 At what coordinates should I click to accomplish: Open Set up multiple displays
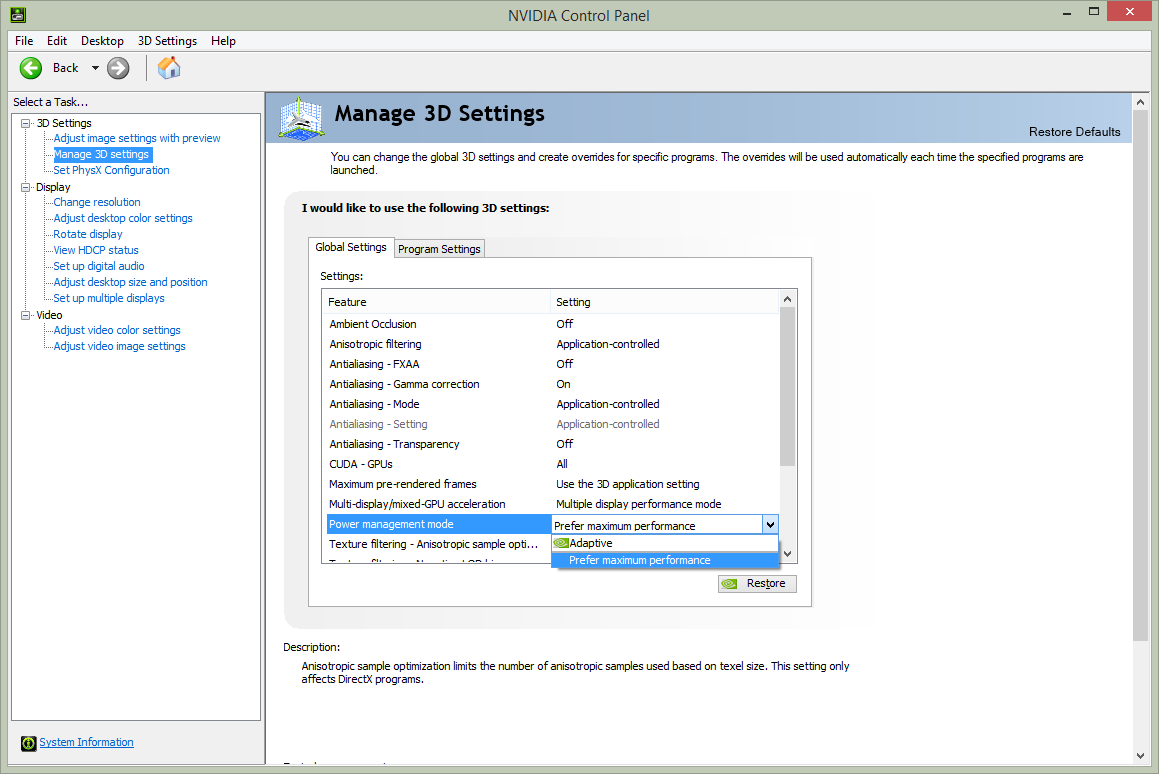[x=109, y=298]
